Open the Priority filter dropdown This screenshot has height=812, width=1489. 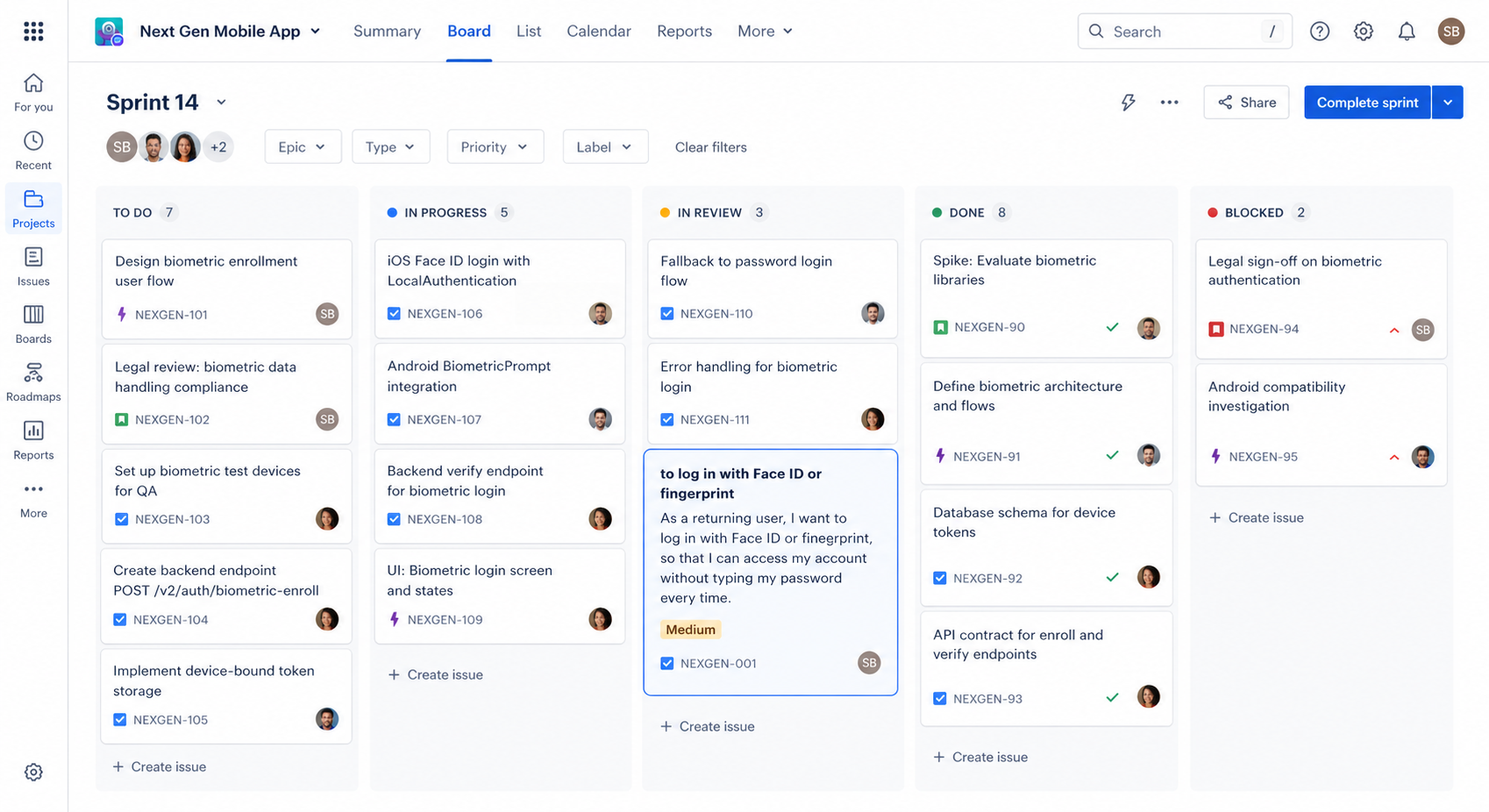click(495, 146)
